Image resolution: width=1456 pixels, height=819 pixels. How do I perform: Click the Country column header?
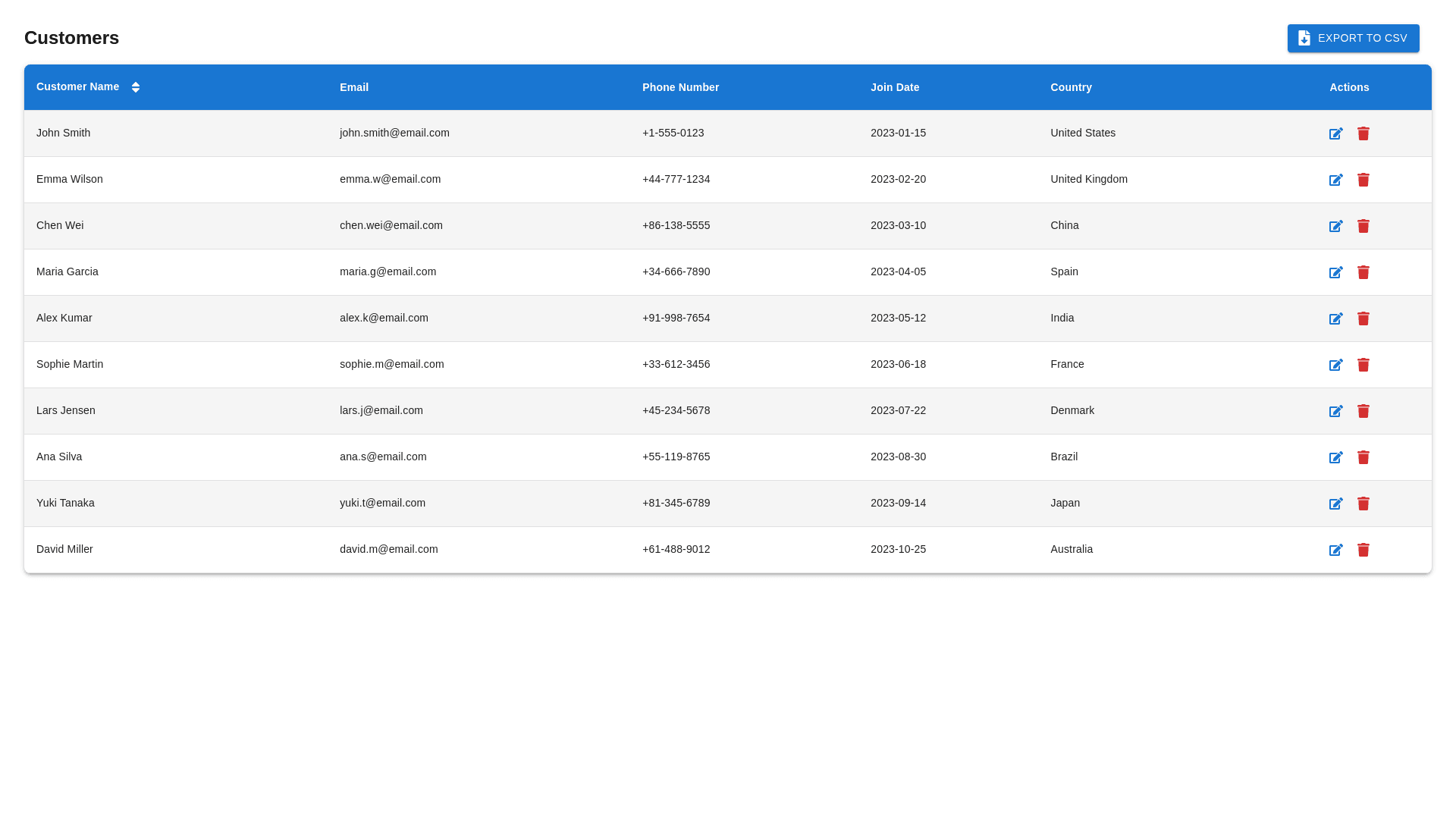[x=1071, y=87]
